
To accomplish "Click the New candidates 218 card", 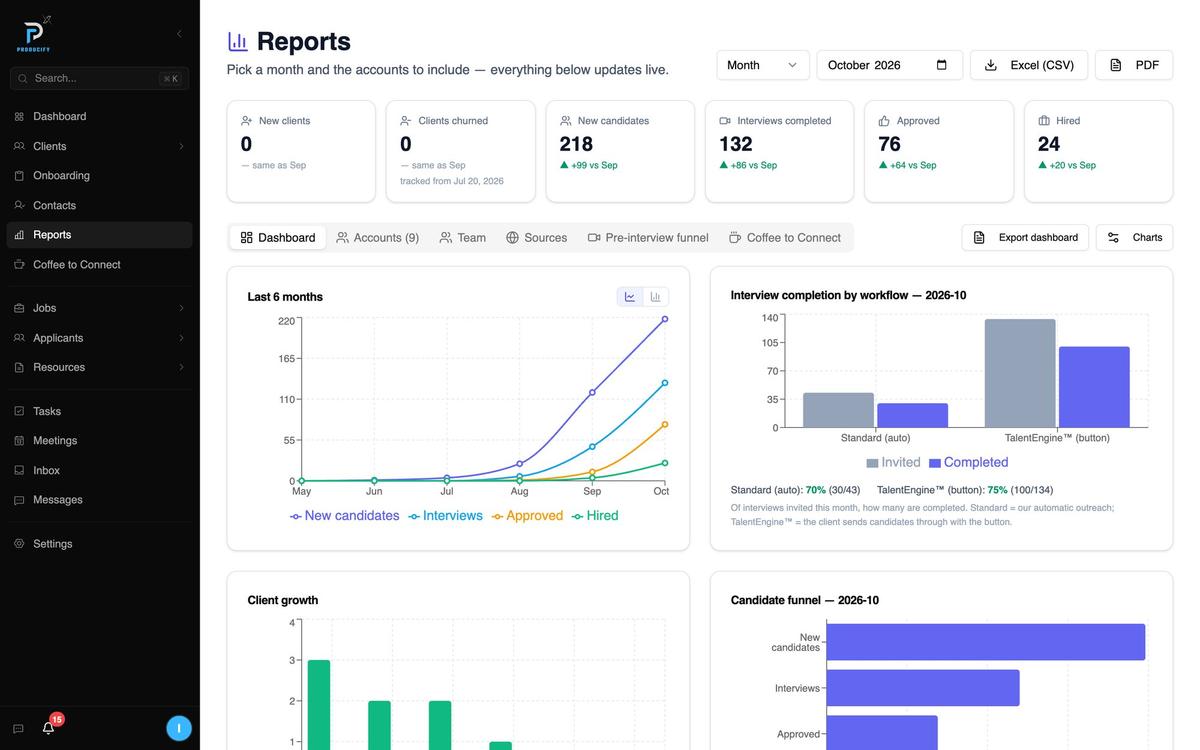I will pyautogui.click(x=620, y=151).
